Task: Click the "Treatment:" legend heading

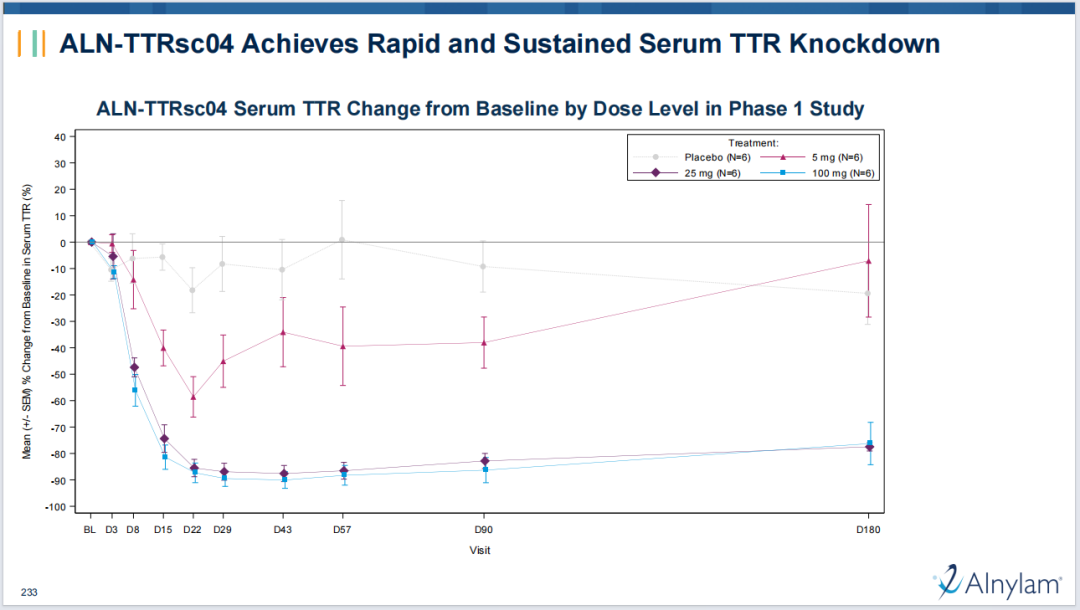Action: 753,143
